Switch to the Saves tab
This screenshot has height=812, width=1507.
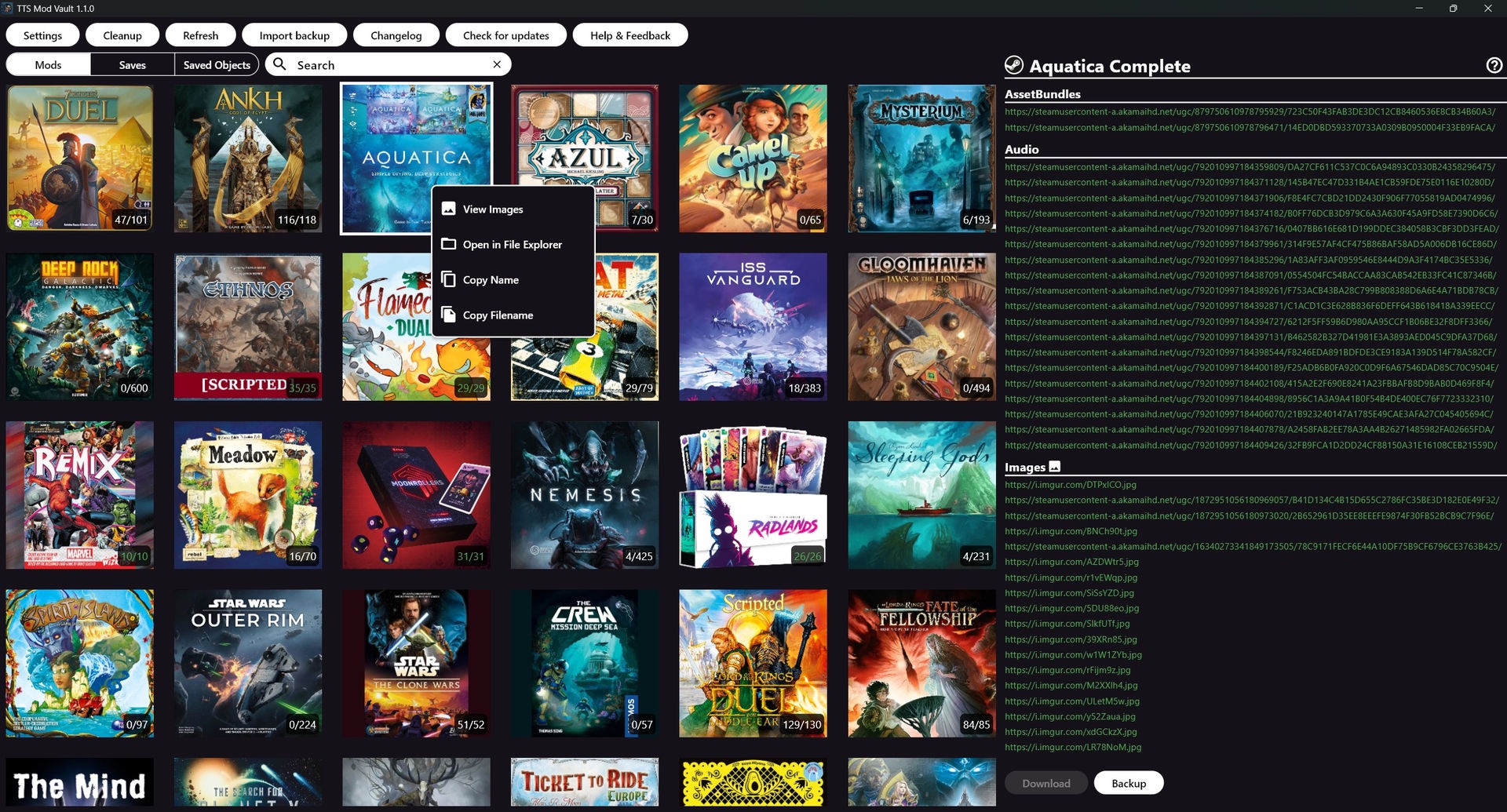coord(132,64)
